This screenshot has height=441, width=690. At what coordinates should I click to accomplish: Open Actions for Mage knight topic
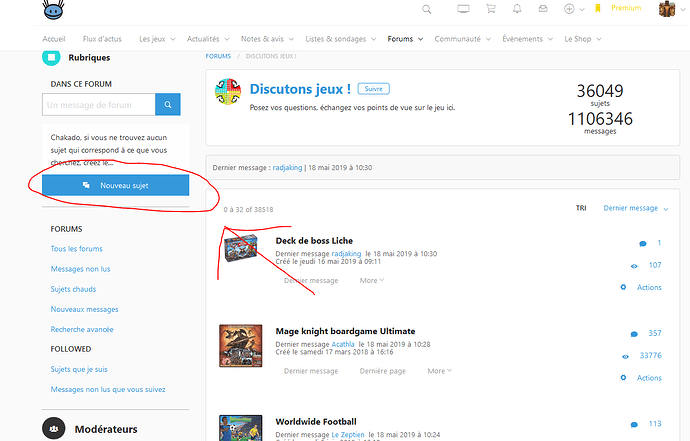642,378
